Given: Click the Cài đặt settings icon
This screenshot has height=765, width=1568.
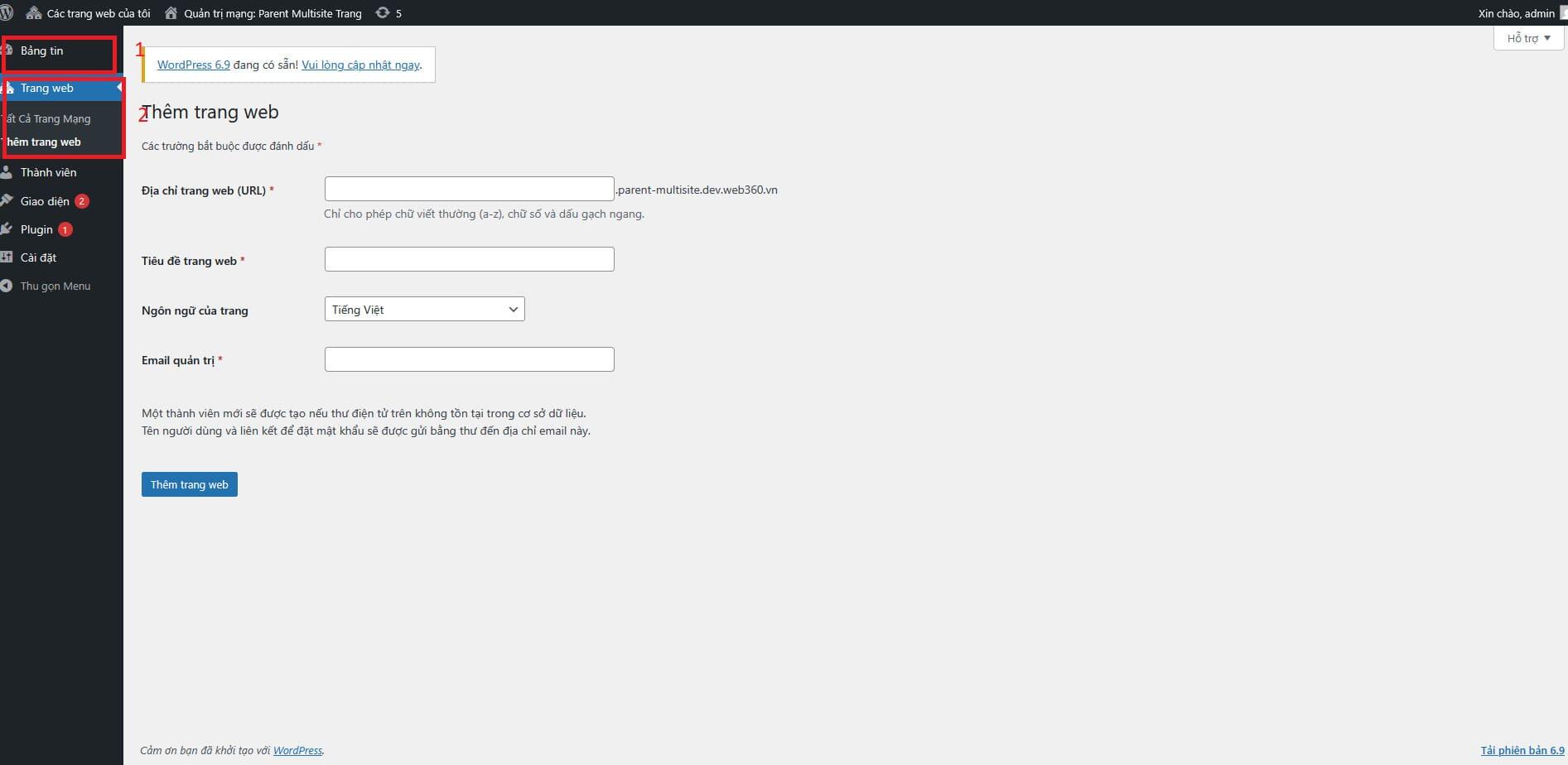Looking at the screenshot, I should point(8,257).
